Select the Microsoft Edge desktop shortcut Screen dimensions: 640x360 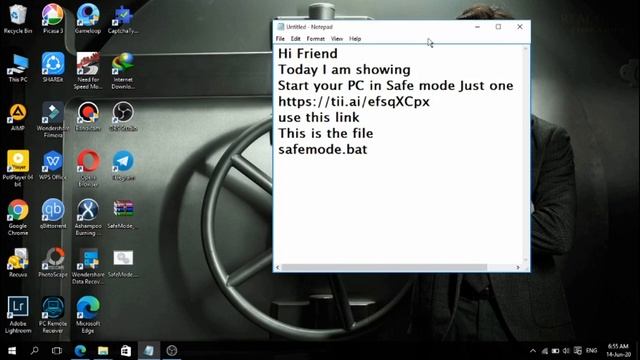click(x=88, y=314)
